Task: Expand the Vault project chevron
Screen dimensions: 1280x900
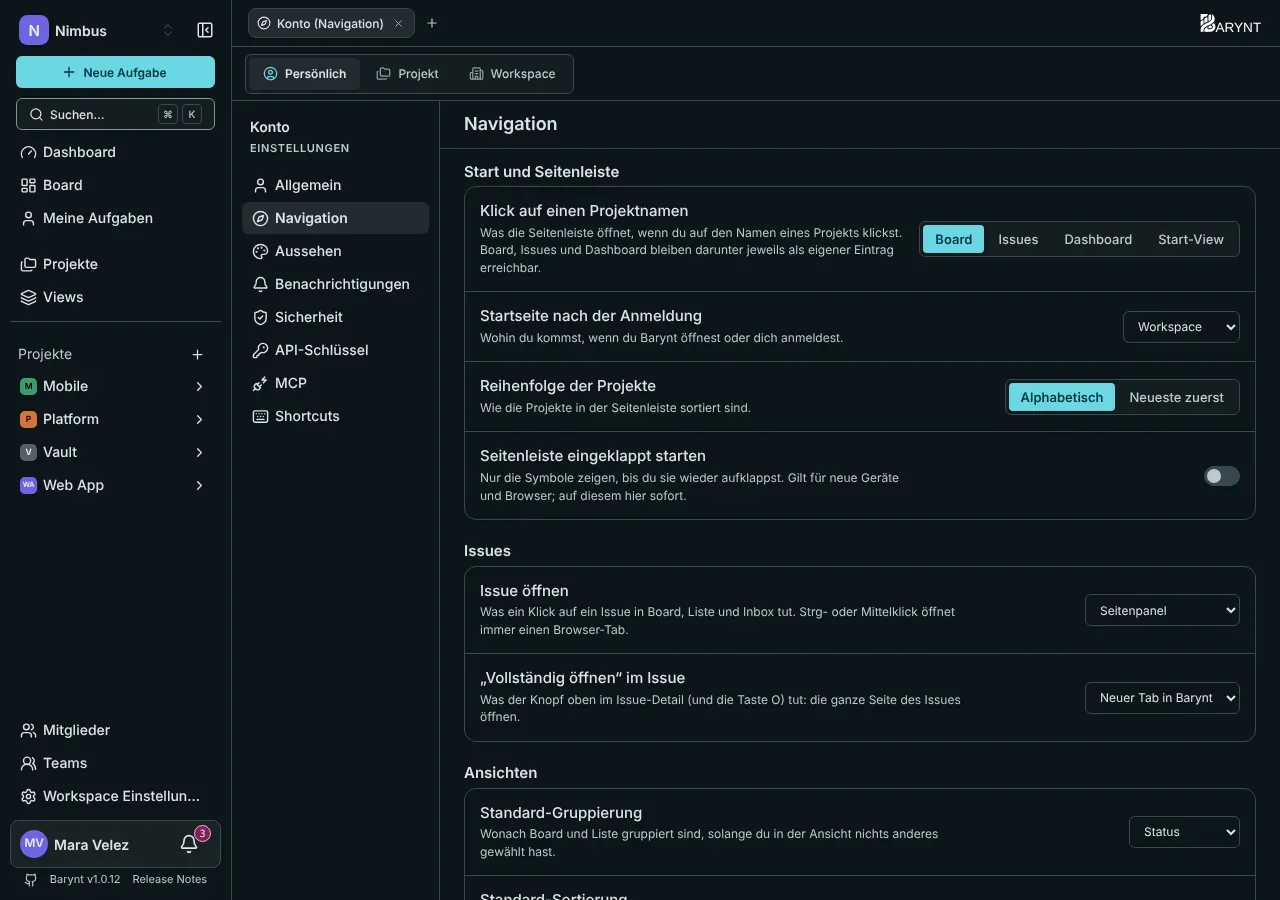Action: (200, 452)
